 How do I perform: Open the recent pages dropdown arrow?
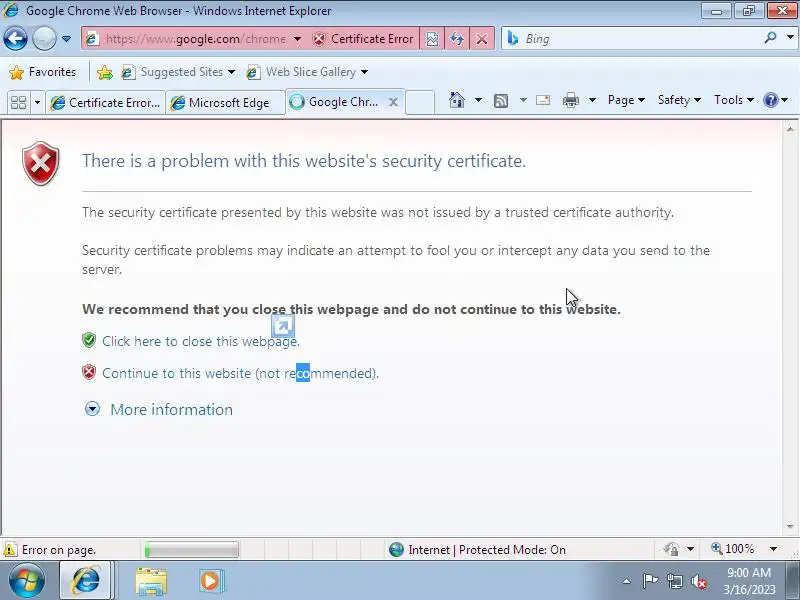66,39
